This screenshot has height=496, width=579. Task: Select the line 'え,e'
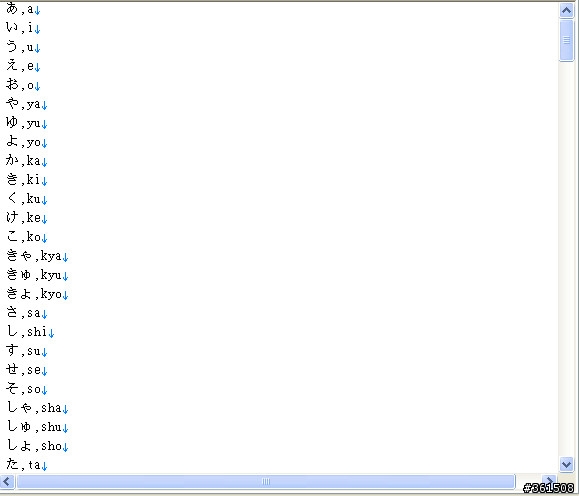(23, 66)
